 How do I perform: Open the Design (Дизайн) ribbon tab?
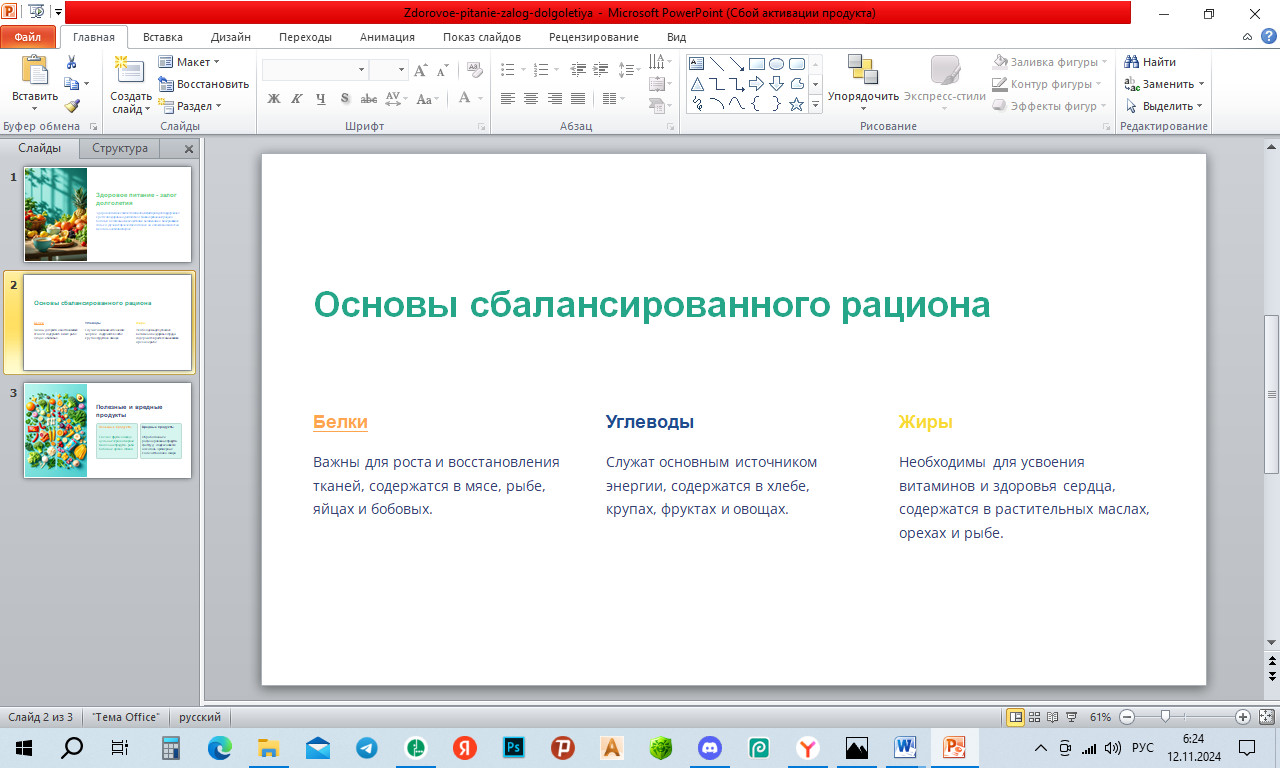coord(230,37)
